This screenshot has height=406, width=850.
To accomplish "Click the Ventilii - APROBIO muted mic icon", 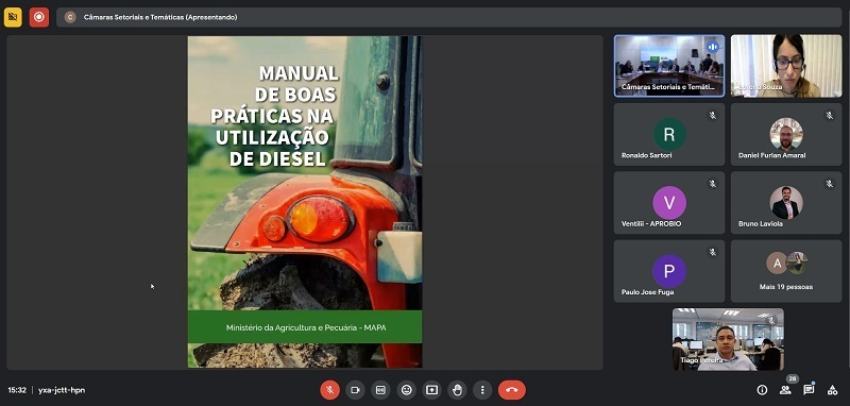I will 712,184.
